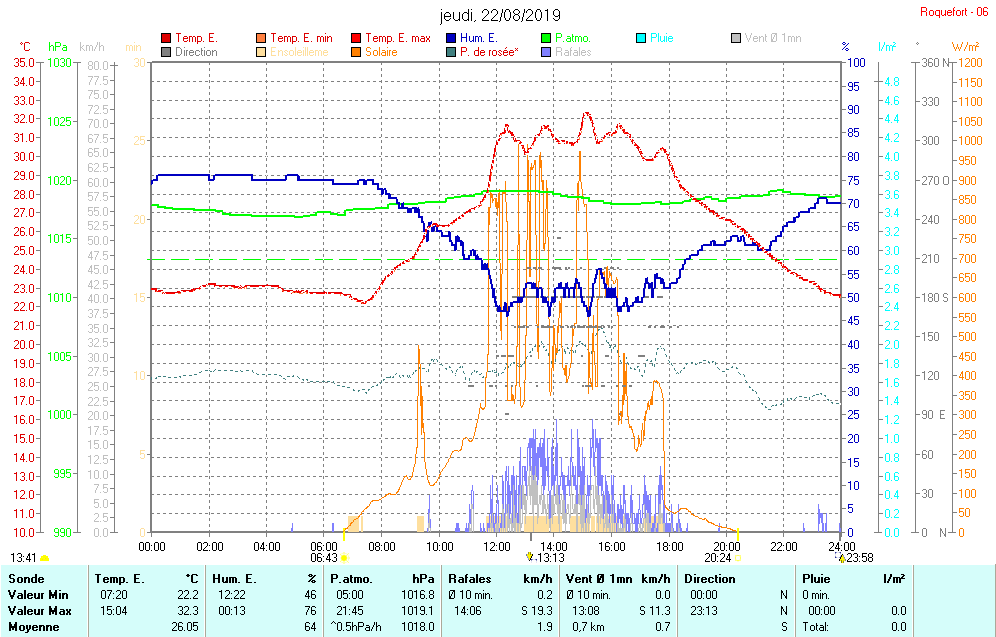The width and height of the screenshot is (996, 637).
Task: Click the 180 S direction axis label
Action: [935, 297]
